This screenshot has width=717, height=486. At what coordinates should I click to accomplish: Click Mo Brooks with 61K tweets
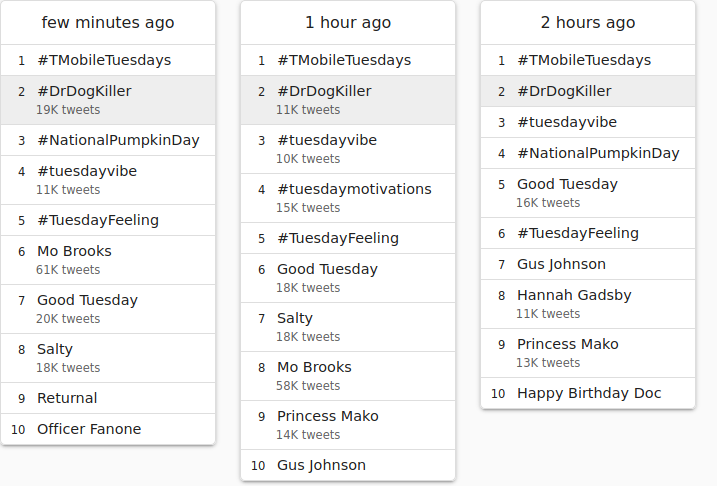tap(108, 260)
